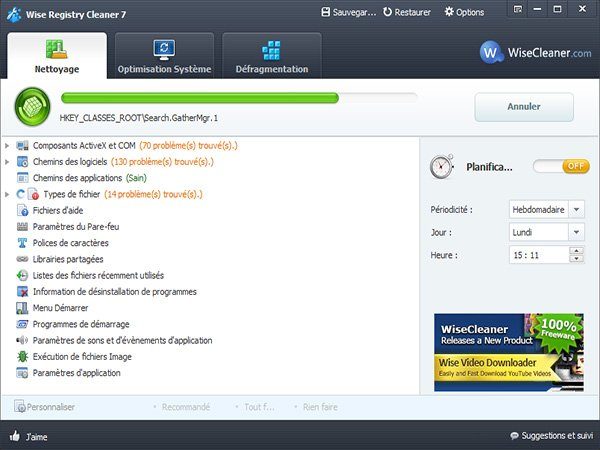Screen dimensions: 600x450
Task: Click the J'aime label
Action: 37,437
